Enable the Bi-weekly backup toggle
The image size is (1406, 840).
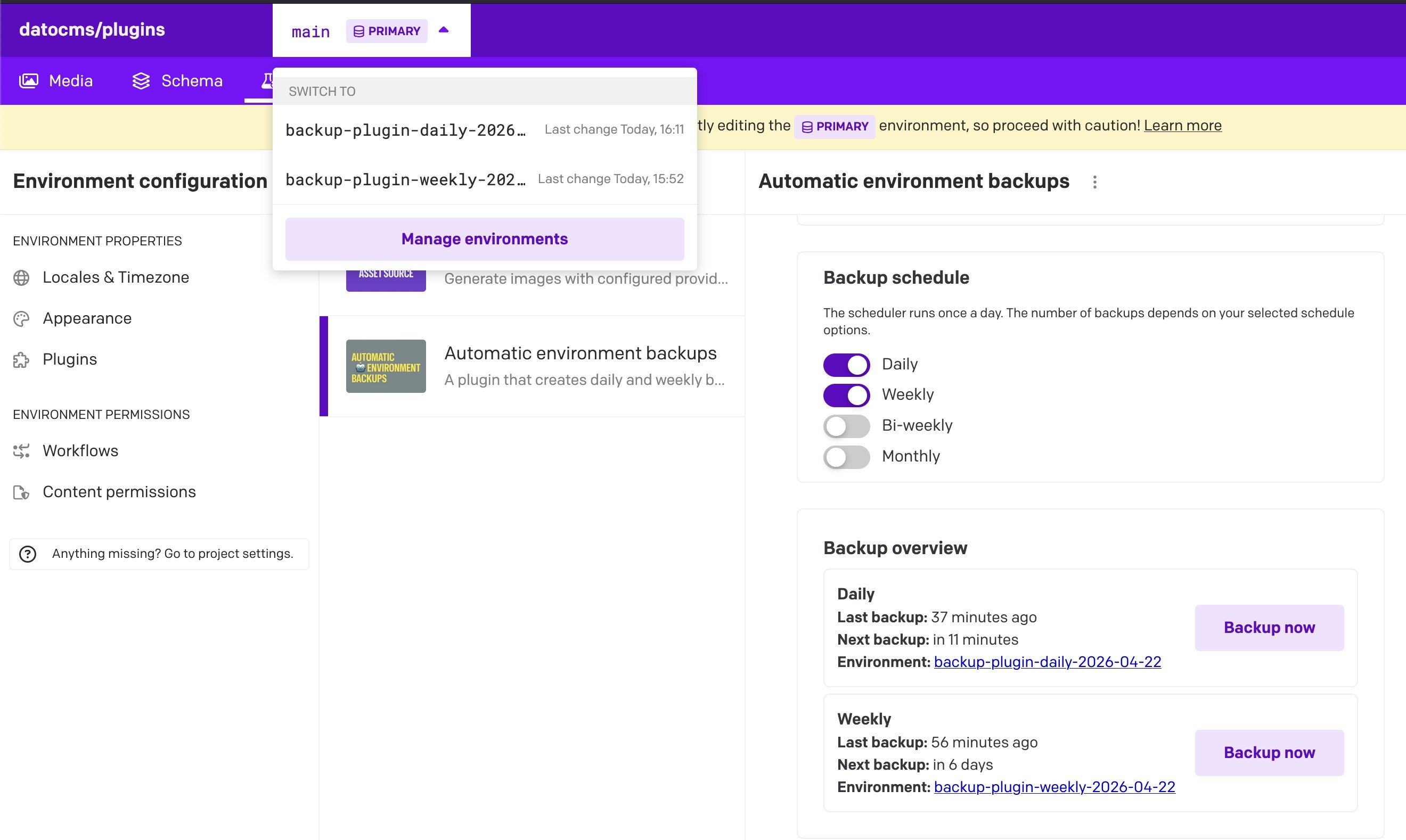tap(847, 426)
